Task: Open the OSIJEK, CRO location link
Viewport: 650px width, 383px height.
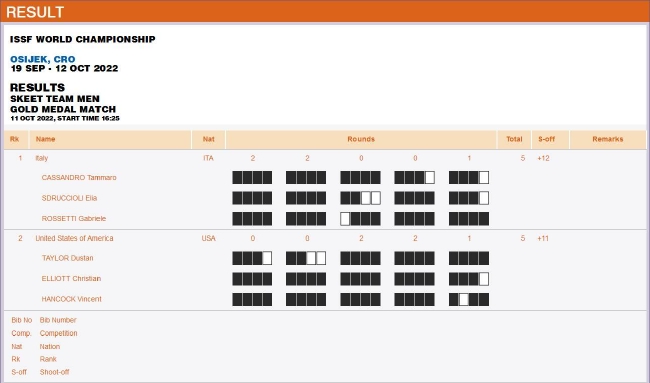Action: coord(43,59)
